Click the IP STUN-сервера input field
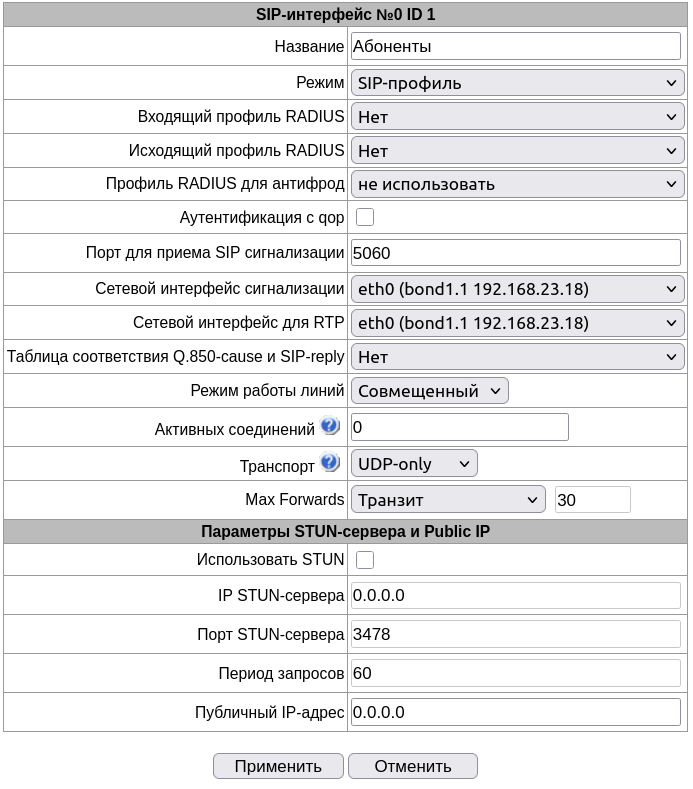The image size is (693, 789). [x=516, y=595]
